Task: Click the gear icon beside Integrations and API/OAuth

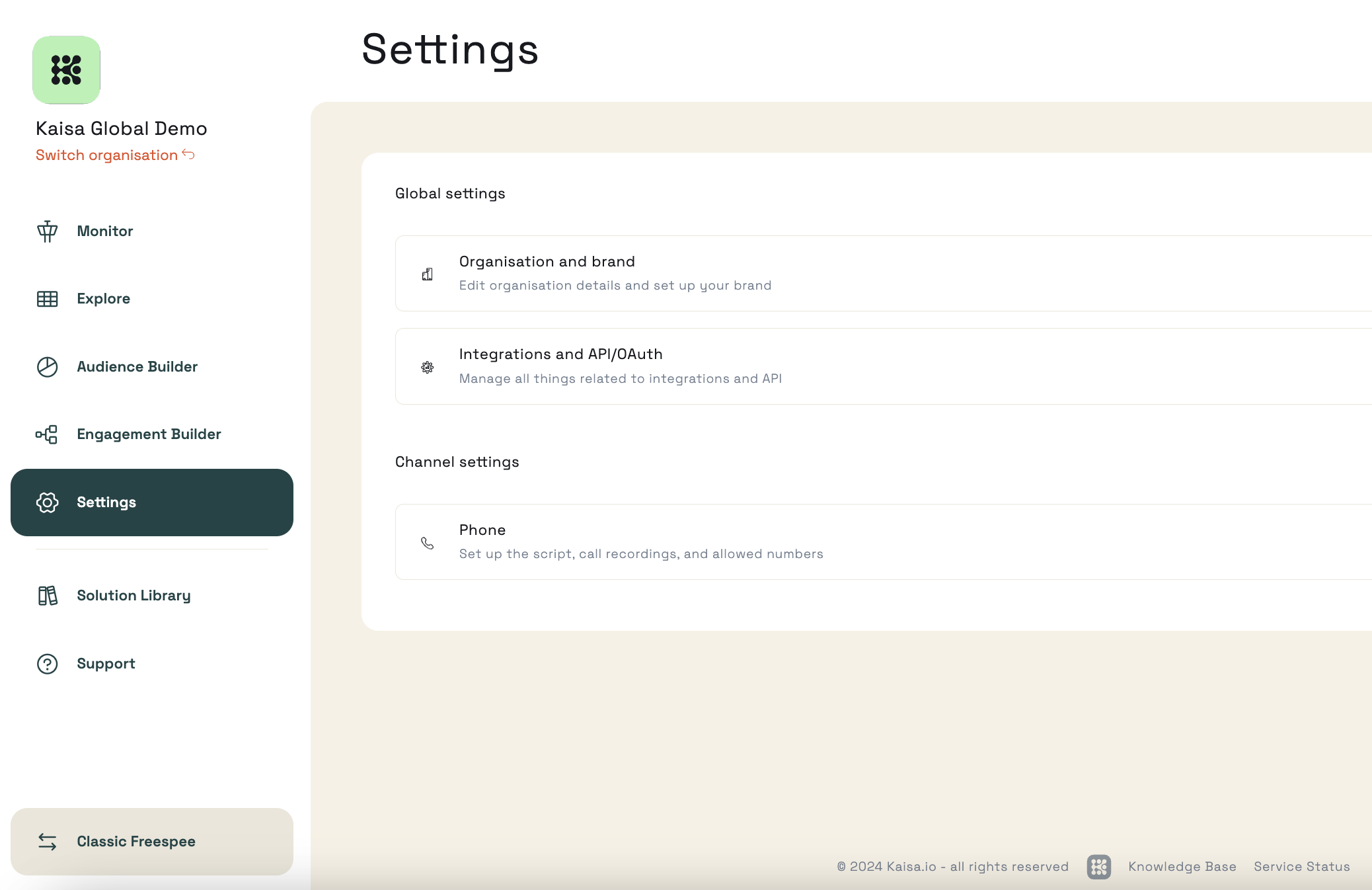Action: tap(428, 368)
